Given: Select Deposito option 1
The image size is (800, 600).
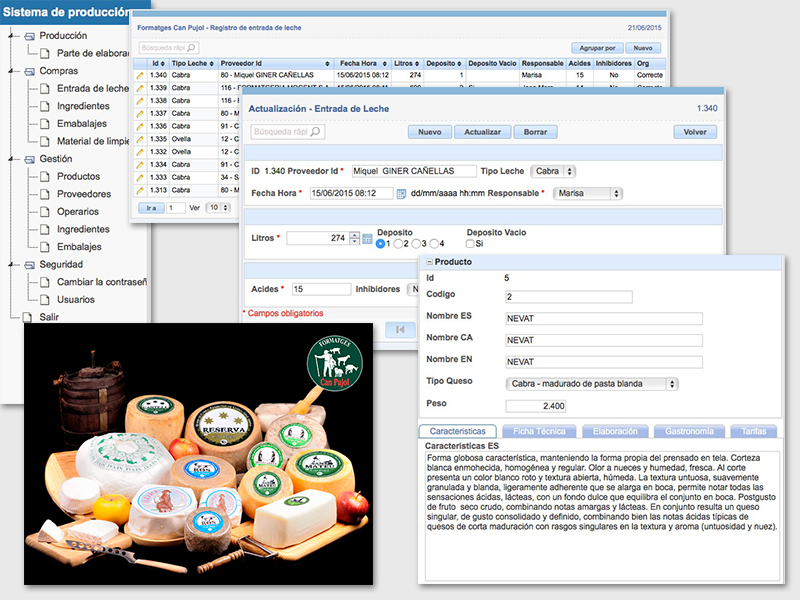Looking at the screenshot, I should coord(380,244).
